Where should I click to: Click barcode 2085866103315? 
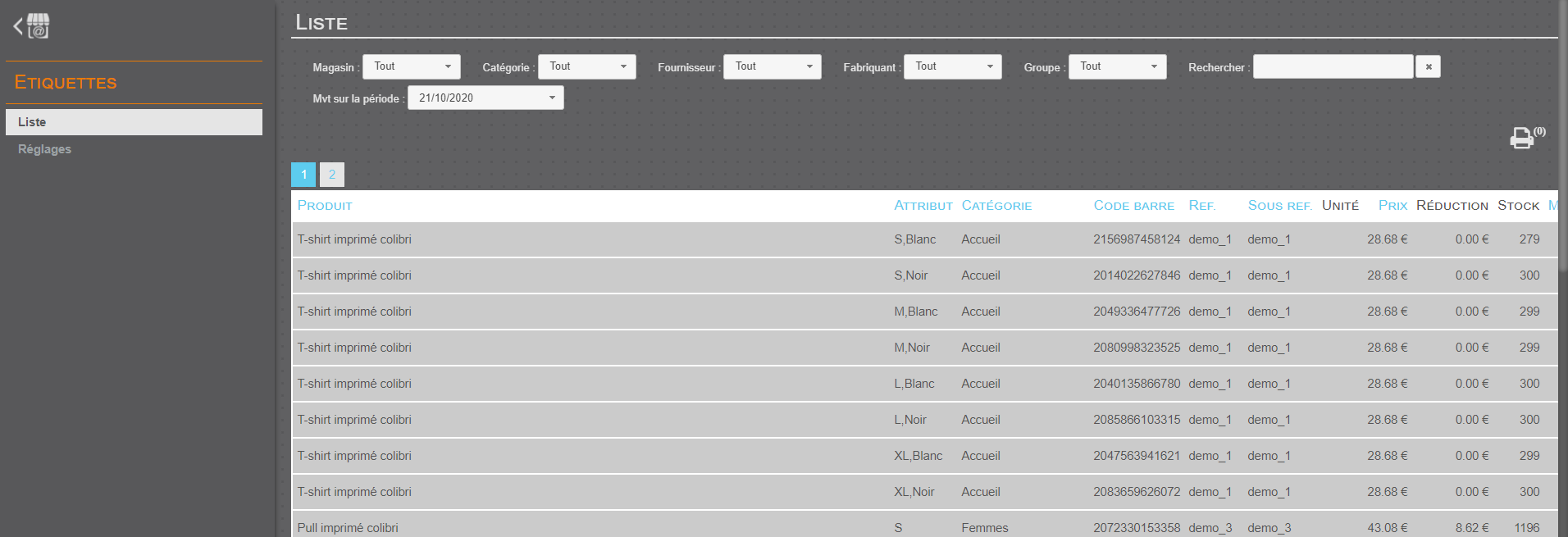point(1137,420)
